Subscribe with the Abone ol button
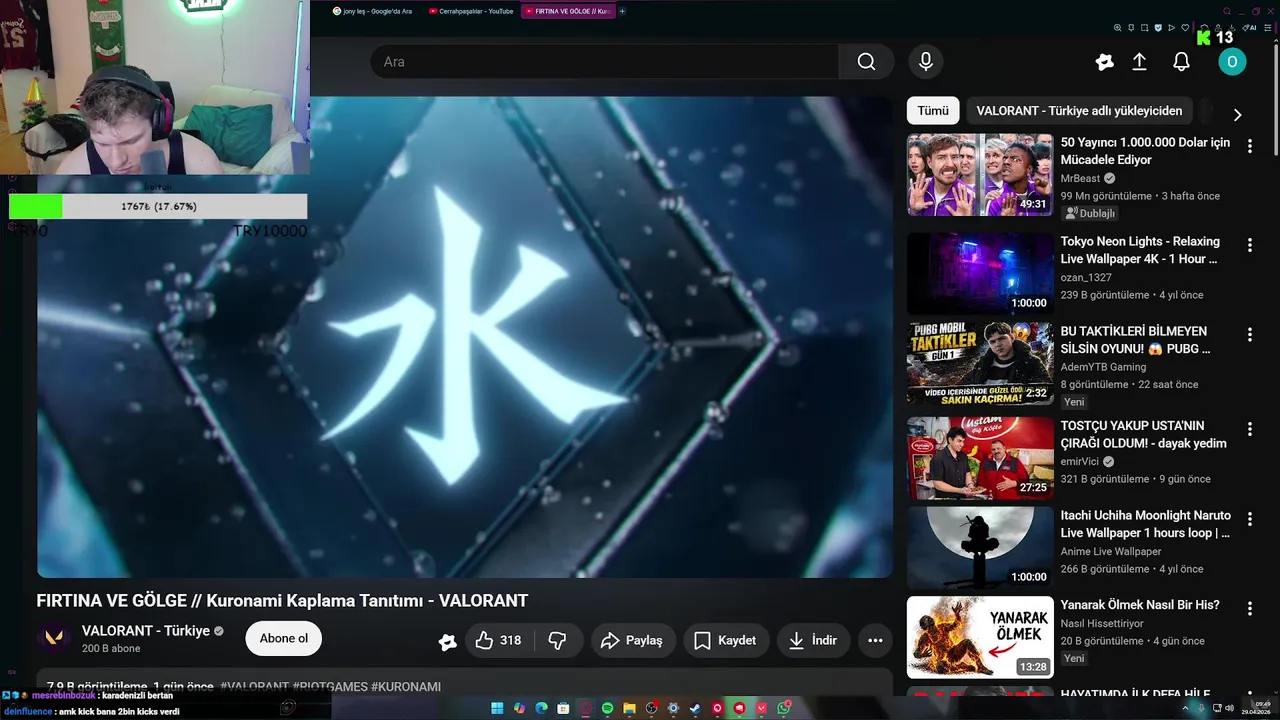Image resolution: width=1280 pixels, height=720 pixels. click(x=283, y=639)
